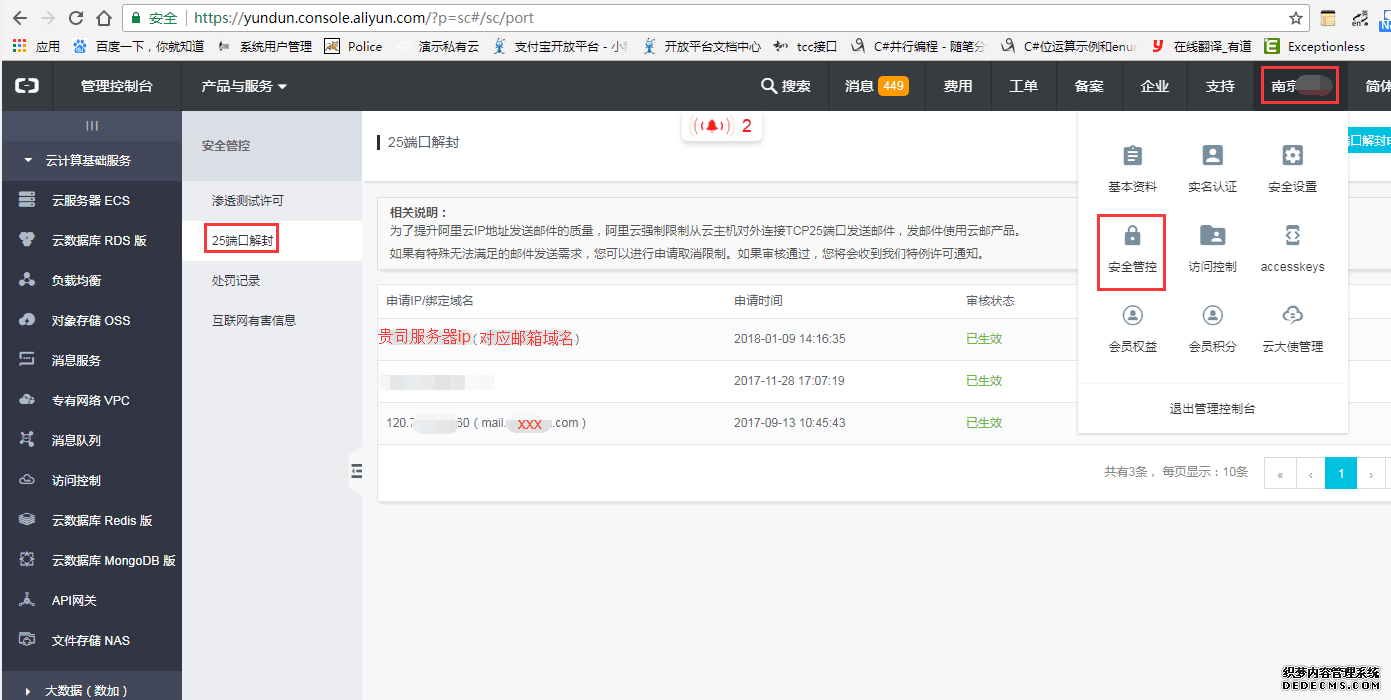Open the 产品与服务 dropdown
Image resolution: width=1391 pixels, height=700 pixels.
point(240,85)
